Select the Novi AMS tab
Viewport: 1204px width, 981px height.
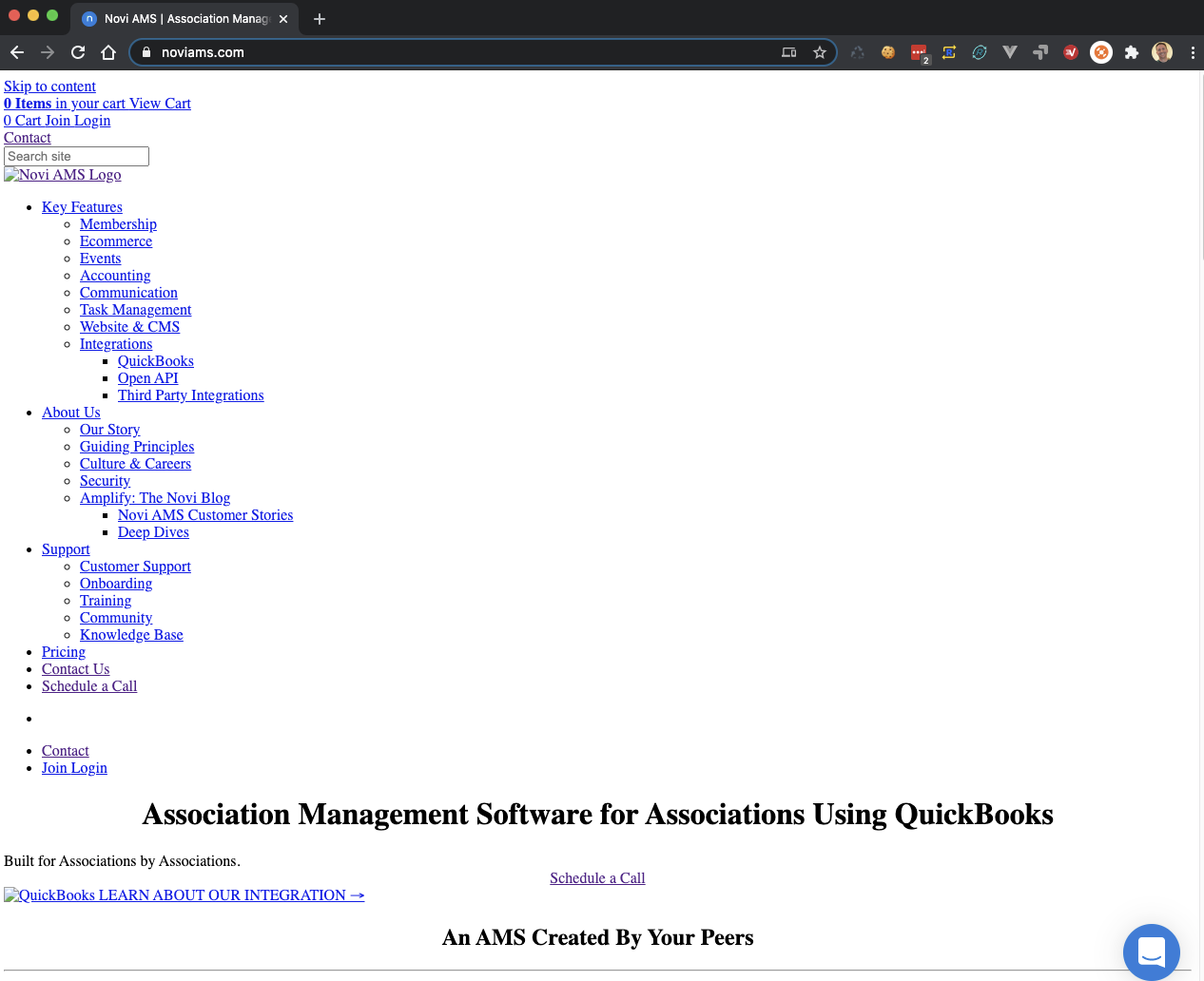tap(186, 19)
